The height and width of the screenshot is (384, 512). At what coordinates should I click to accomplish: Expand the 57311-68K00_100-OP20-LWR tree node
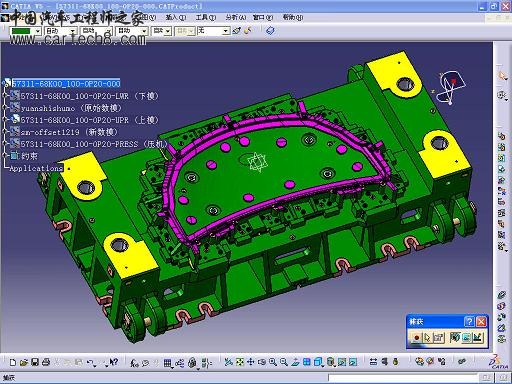(5, 96)
